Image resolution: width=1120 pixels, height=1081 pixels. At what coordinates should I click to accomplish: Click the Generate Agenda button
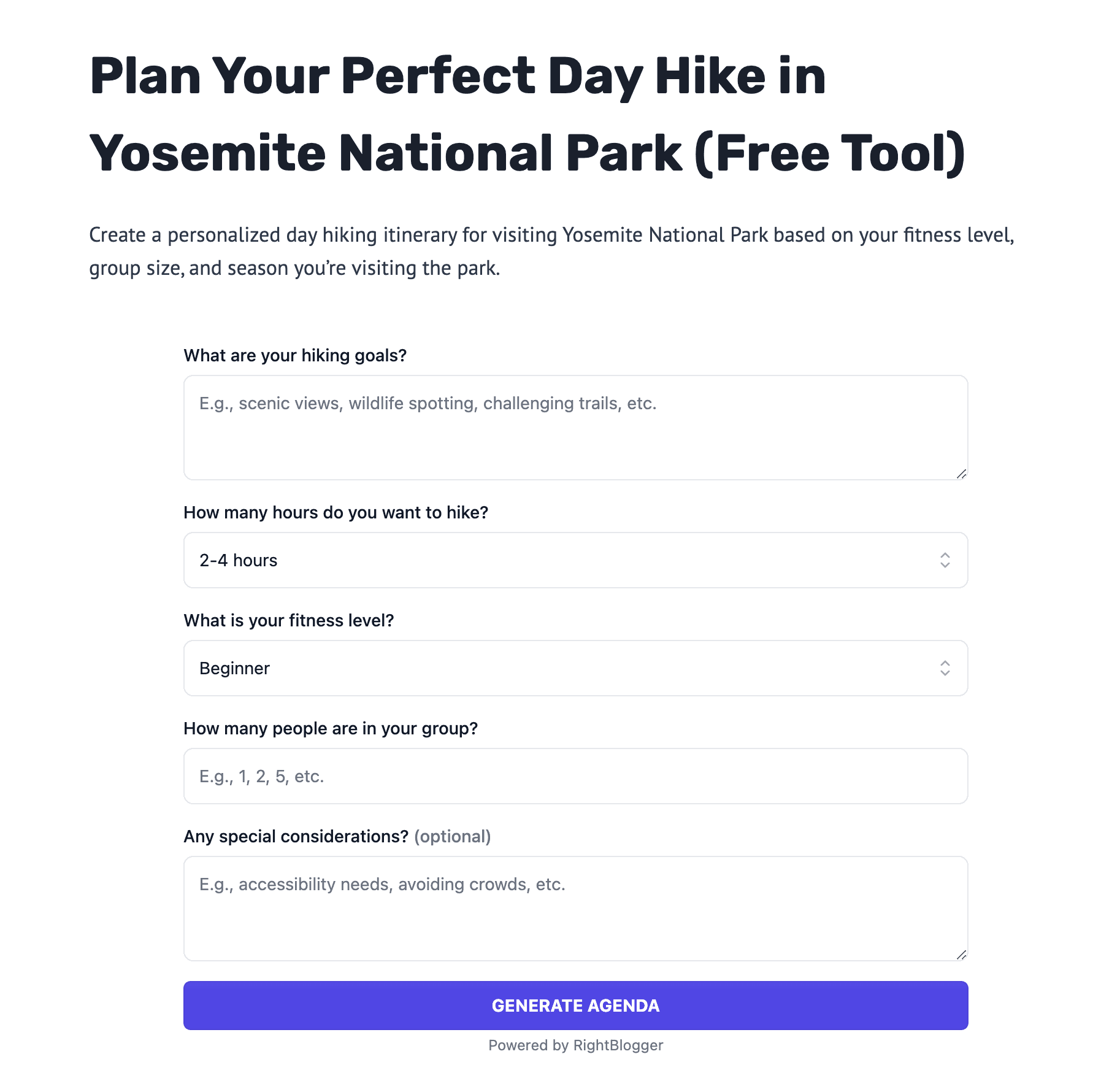tap(575, 1005)
